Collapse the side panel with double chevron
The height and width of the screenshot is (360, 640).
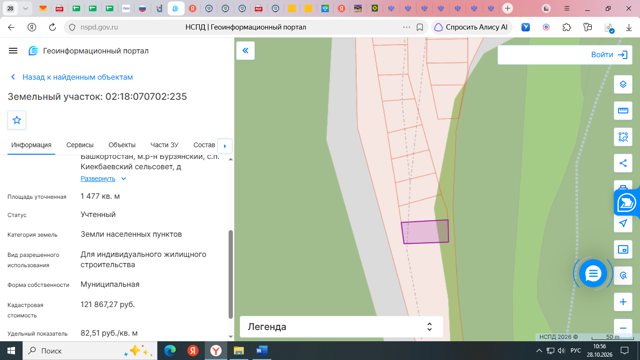pyautogui.click(x=245, y=51)
